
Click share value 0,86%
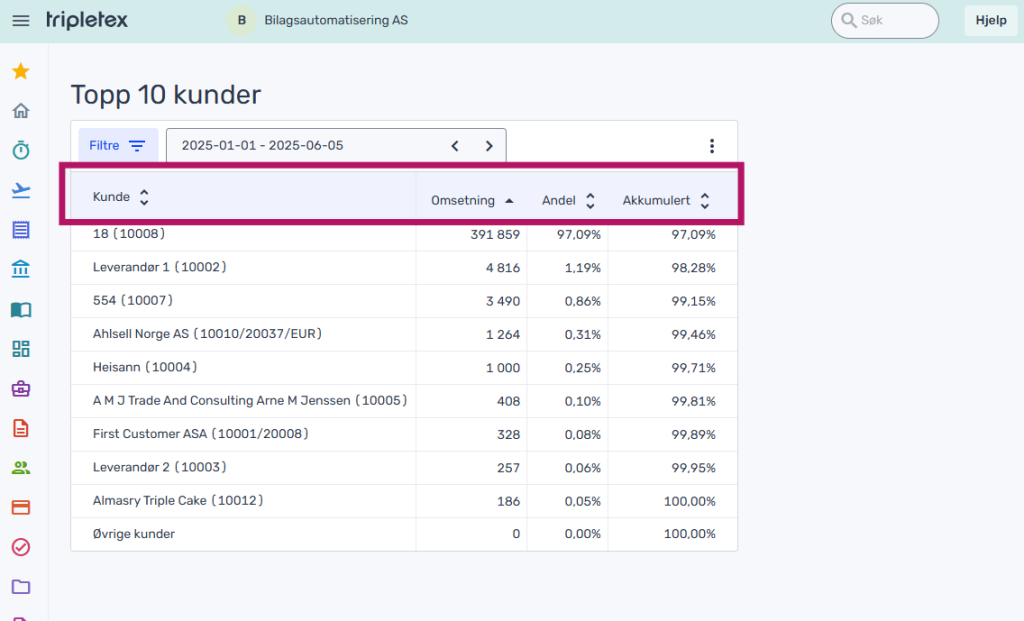[x=583, y=301]
